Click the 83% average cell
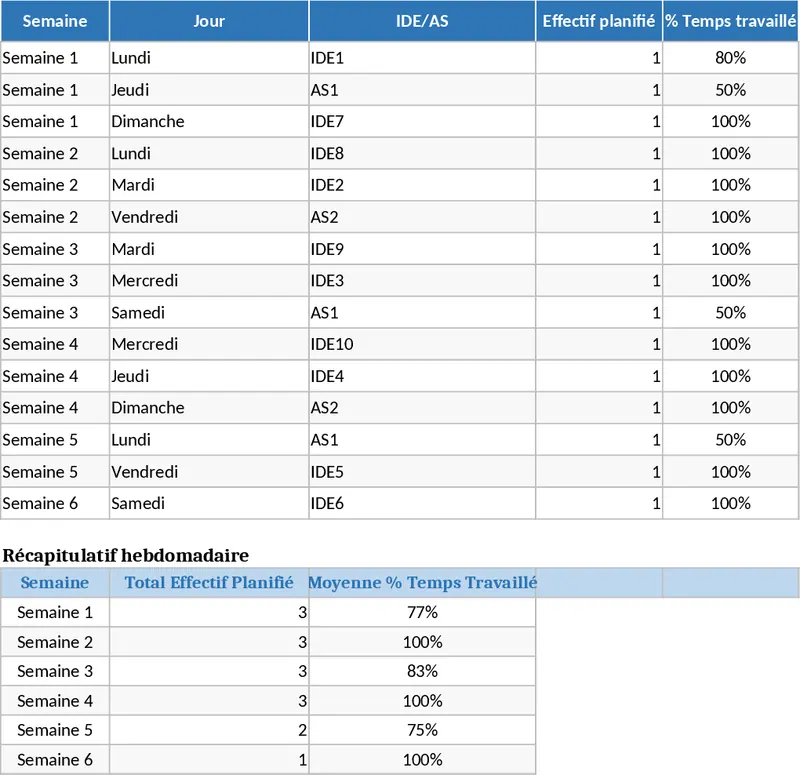This screenshot has width=800, height=775. pos(422,672)
